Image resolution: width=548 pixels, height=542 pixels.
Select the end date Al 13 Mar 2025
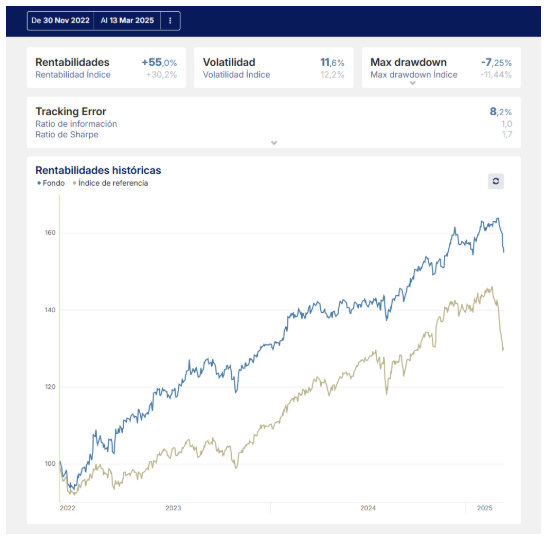(x=127, y=21)
